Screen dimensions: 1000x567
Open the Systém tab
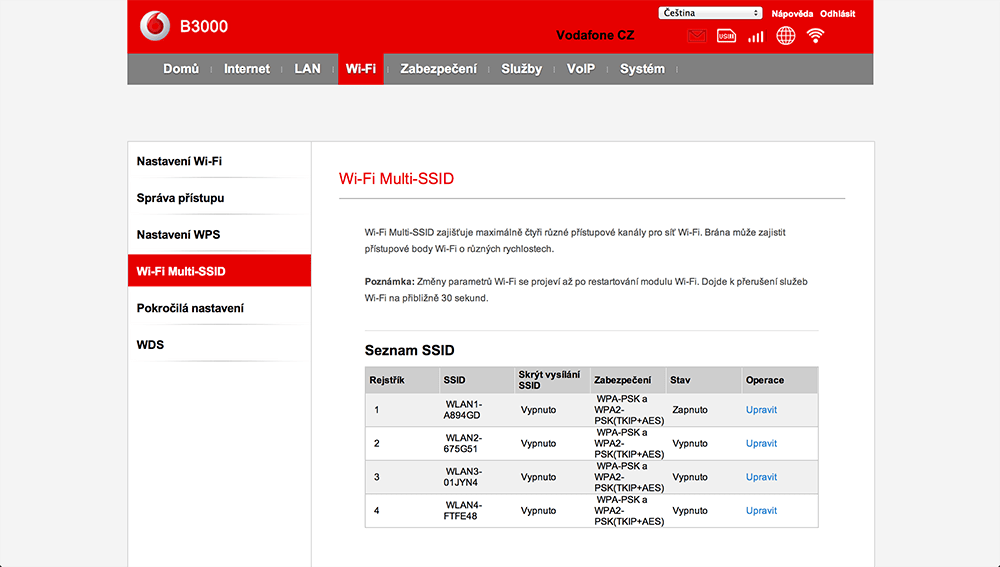pos(642,69)
